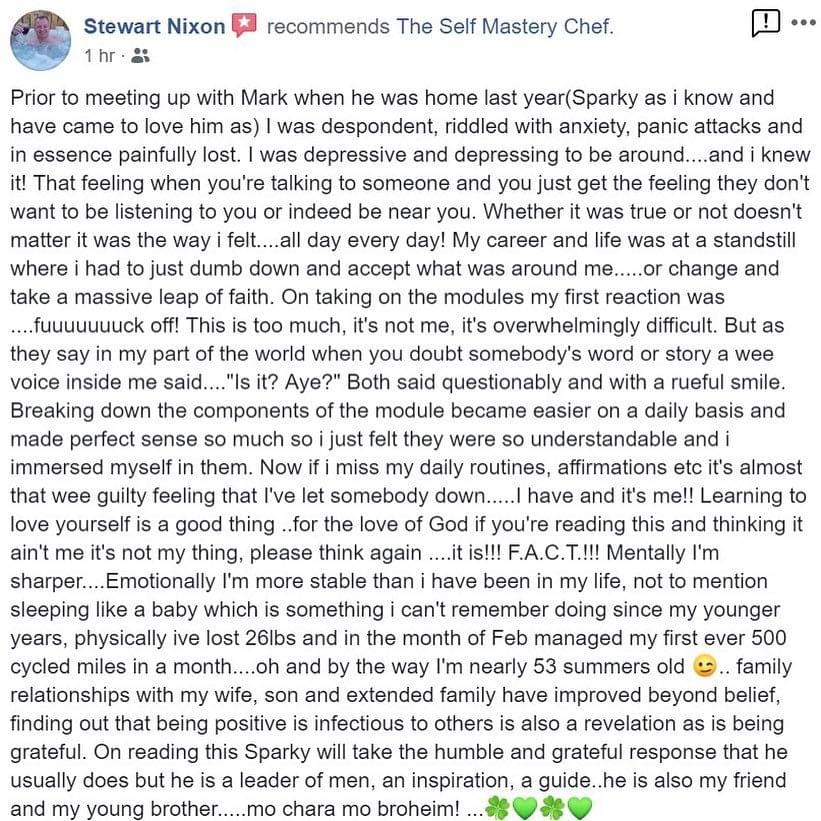Viewport: 821px width, 821px height.
Task: Click the Stewart Nixon name link
Action: tap(154, 27)
